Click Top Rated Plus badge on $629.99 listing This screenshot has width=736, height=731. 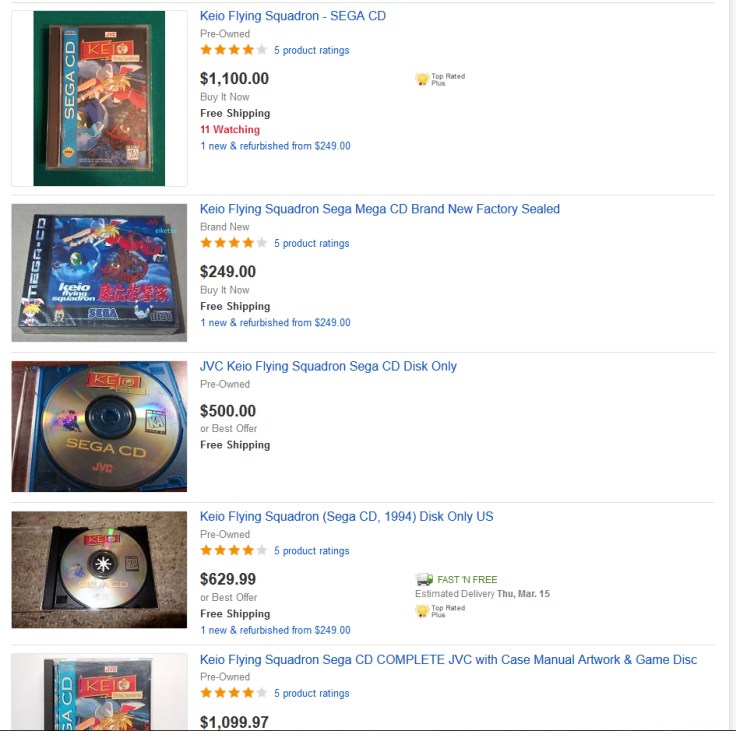[440, 611]
